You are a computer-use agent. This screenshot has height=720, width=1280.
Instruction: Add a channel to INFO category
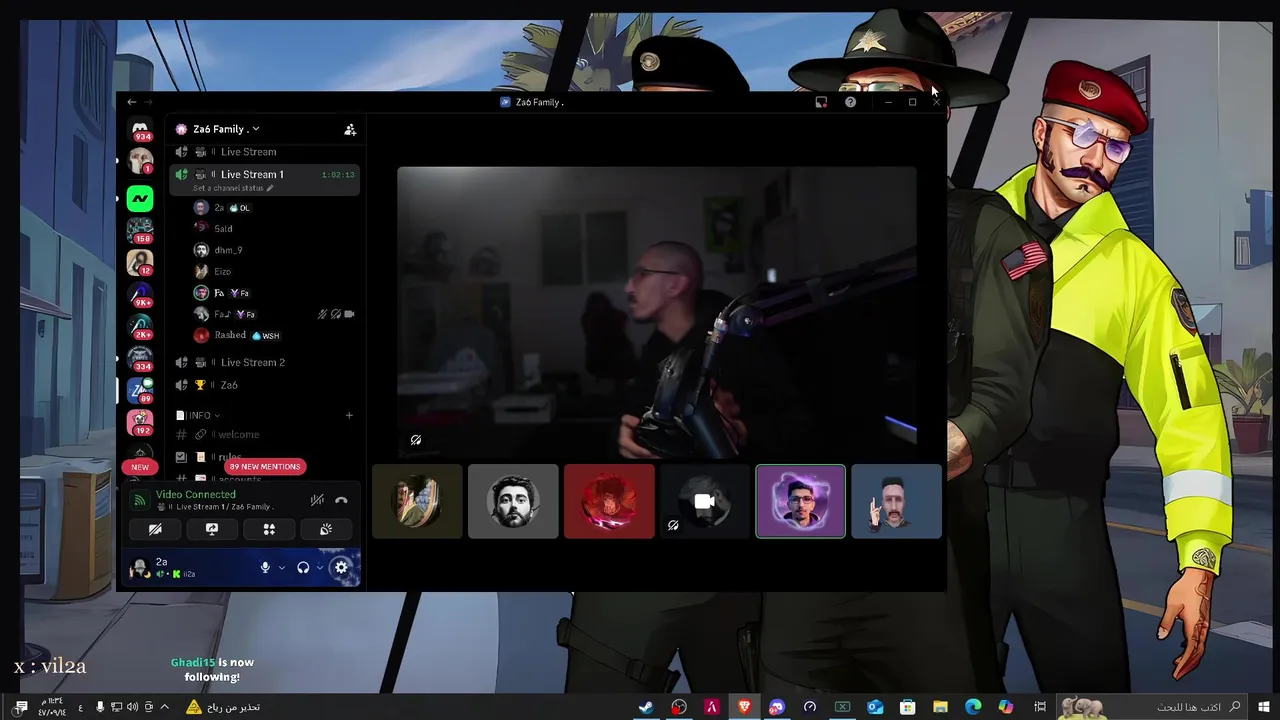(x=349, y=415)
